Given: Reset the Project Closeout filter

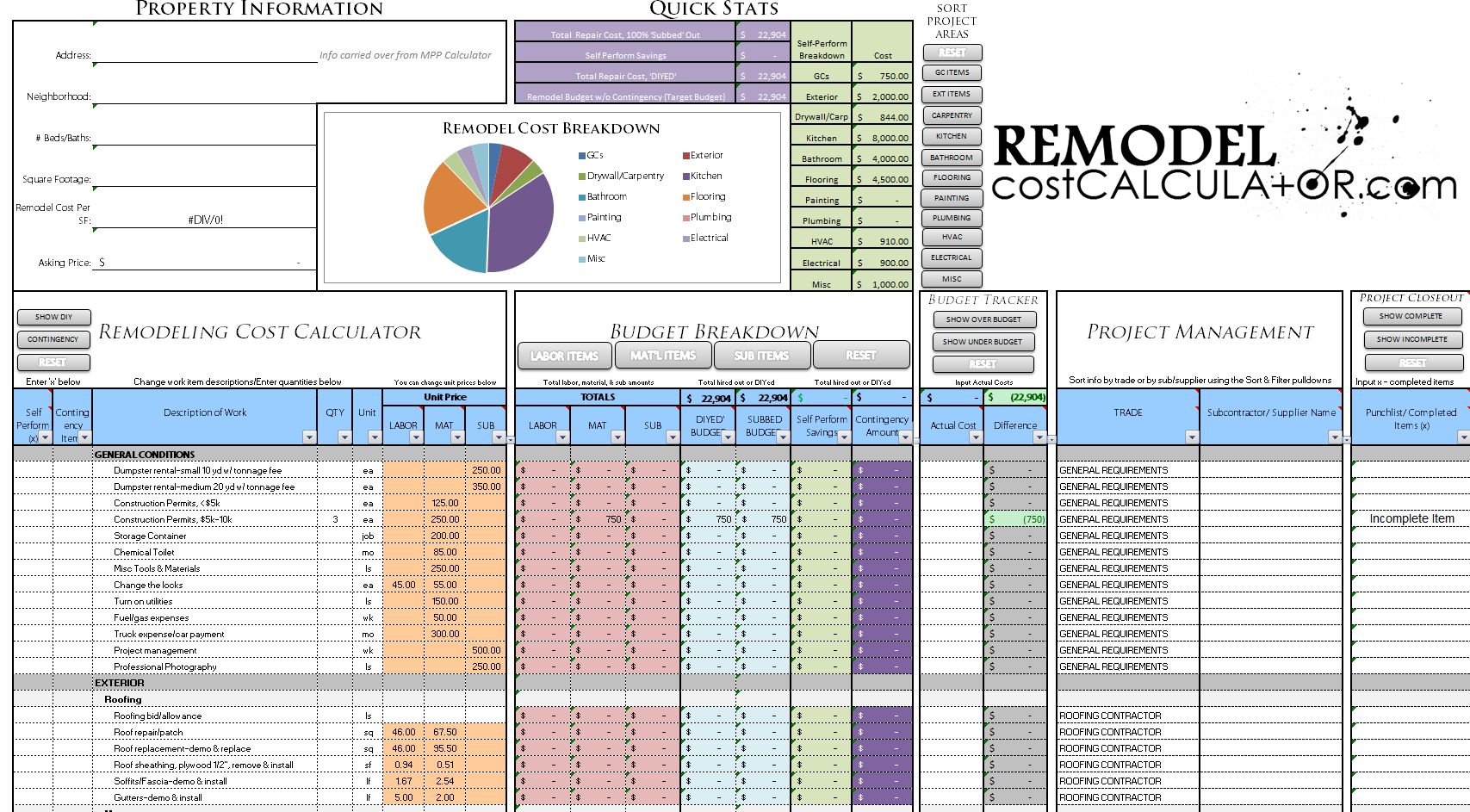Looking at the screenshot, I should 1411,363.
